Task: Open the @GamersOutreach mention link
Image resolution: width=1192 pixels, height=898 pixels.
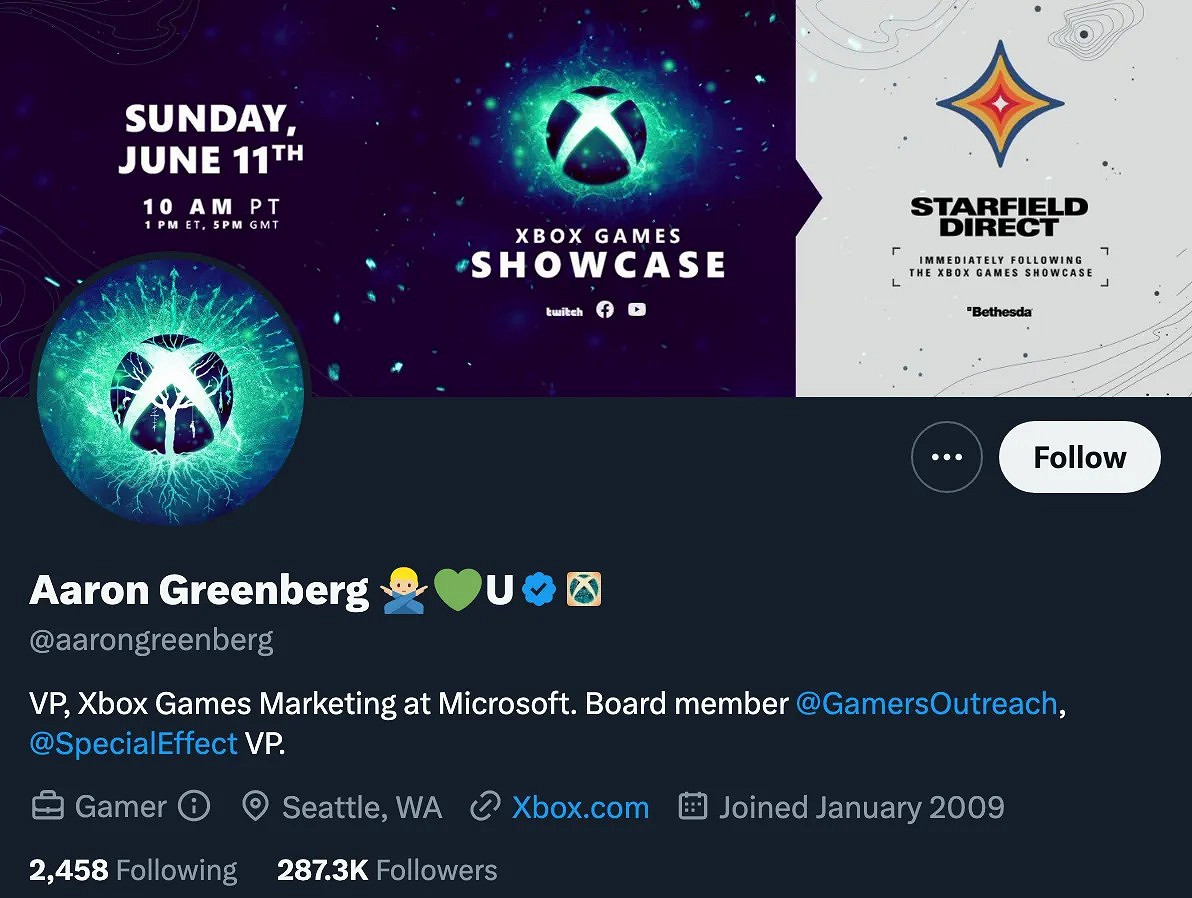Action: [x=926, y=703]
